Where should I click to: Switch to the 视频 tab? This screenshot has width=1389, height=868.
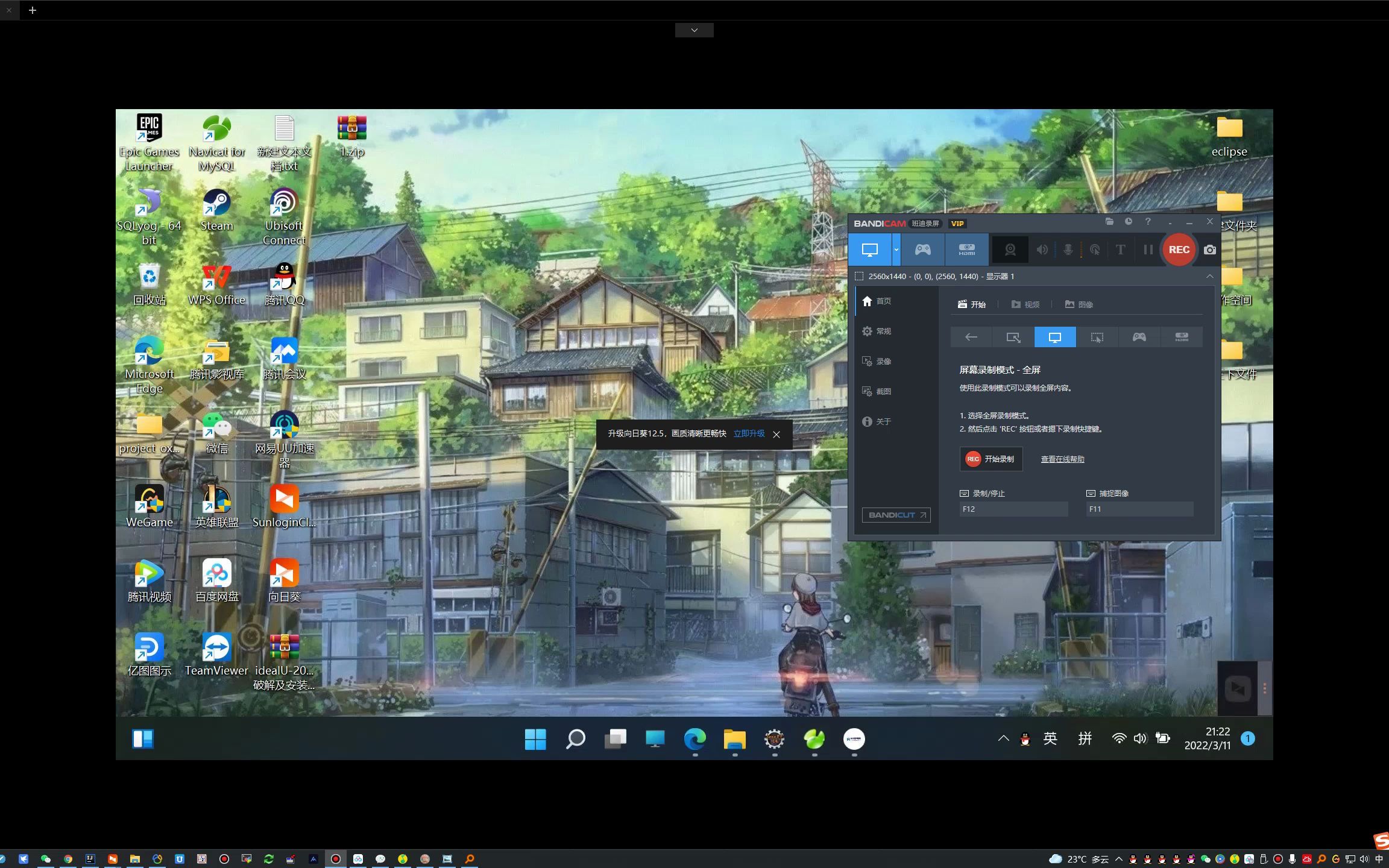(x=1025, y=304)
